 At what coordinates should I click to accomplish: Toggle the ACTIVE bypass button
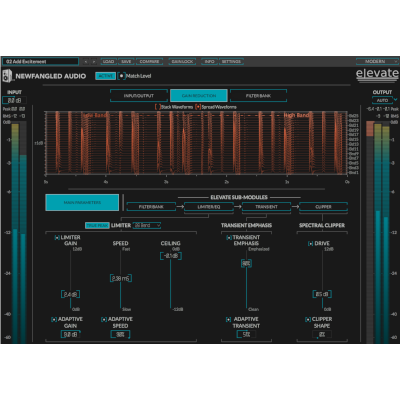click(x=105, y=76)
